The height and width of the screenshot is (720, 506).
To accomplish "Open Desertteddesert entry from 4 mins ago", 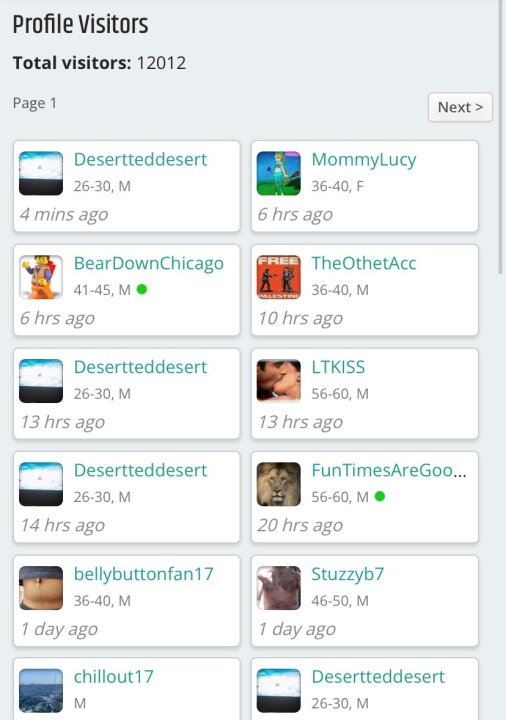I will 127,186.
